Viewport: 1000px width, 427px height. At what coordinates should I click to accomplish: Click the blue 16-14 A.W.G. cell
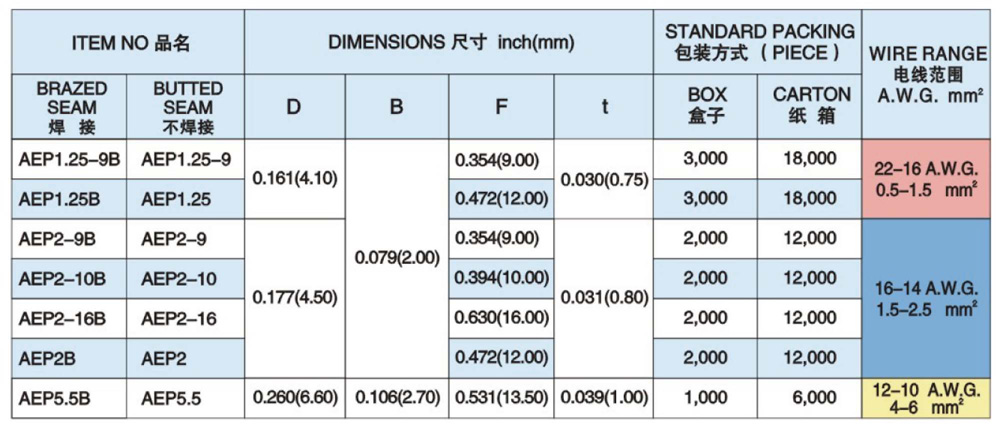[925, 298]
